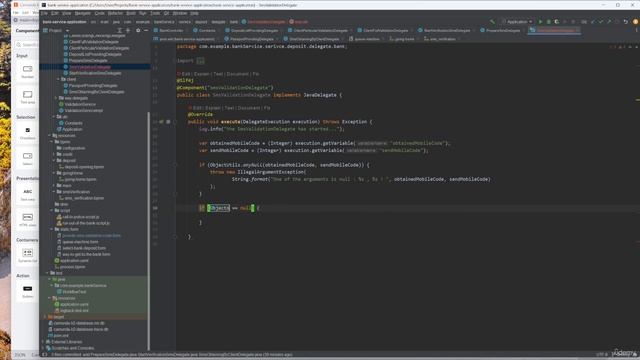Click the Button component in Action section
This screenshot has height=360, width=640.
coord(27,291)
